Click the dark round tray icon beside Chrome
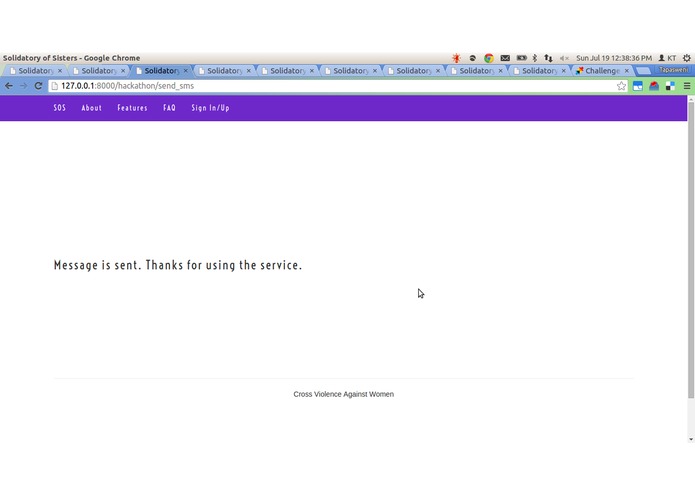Viewport: 695px width, 494px height. pos(472,58)
